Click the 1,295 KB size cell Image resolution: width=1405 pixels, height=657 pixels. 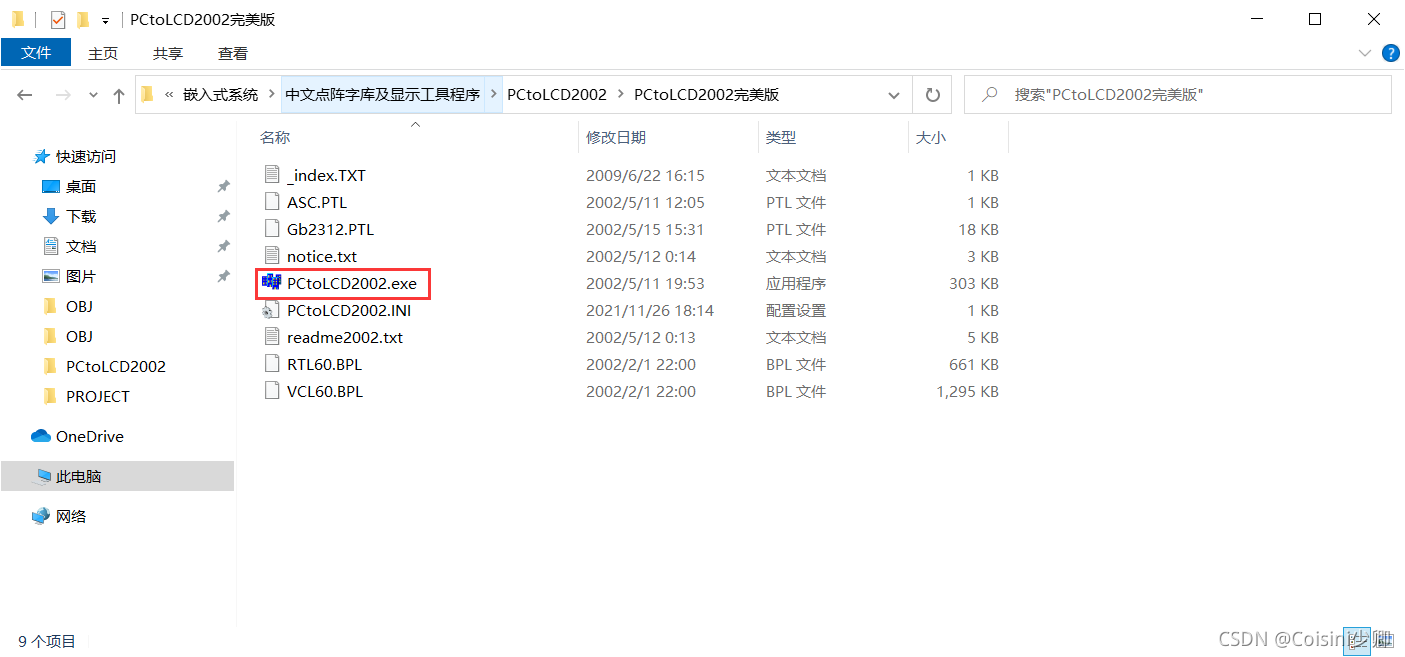967,391
